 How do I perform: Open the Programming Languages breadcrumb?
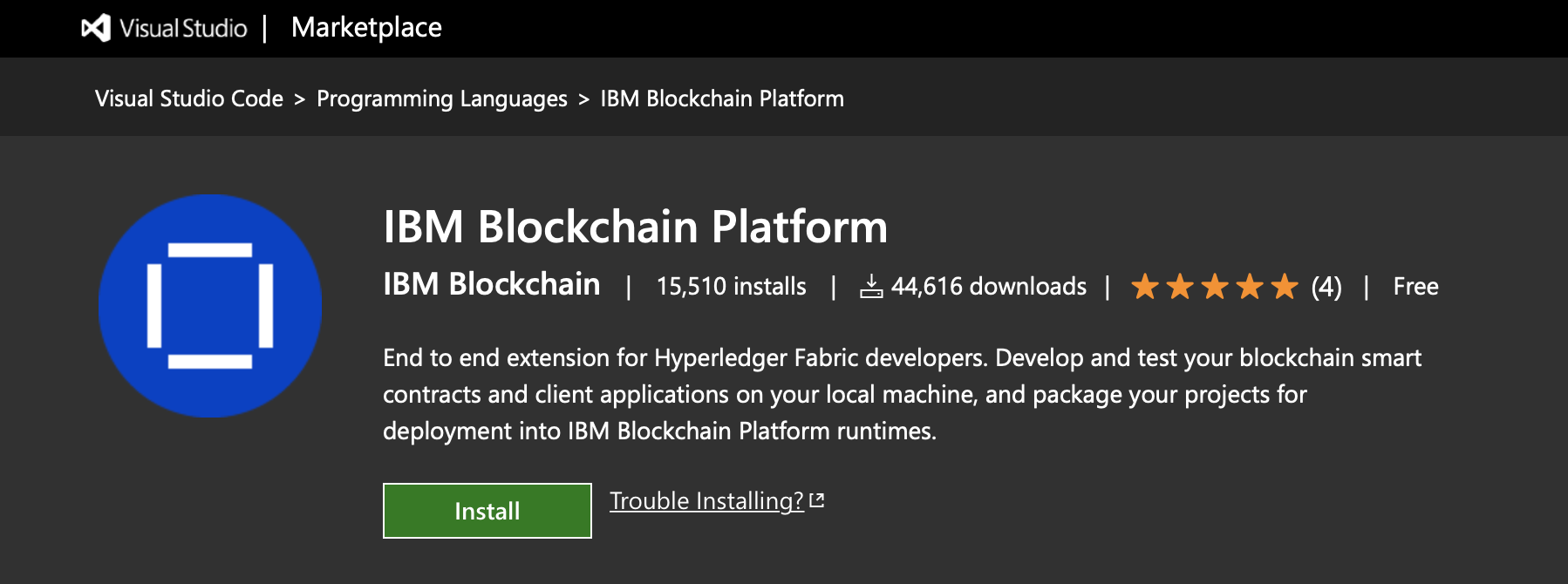442,98
